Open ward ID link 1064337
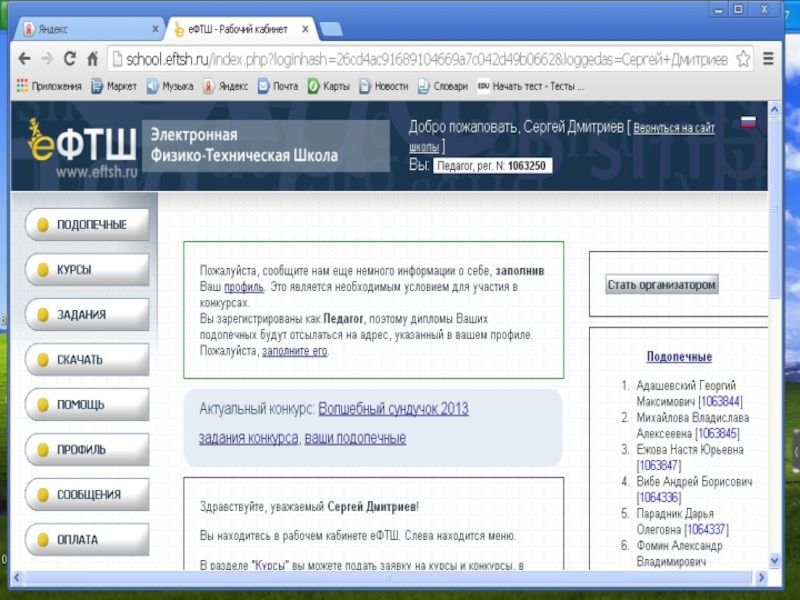The width and height of the screenshot is (800, 600). [x=706, y=530]
